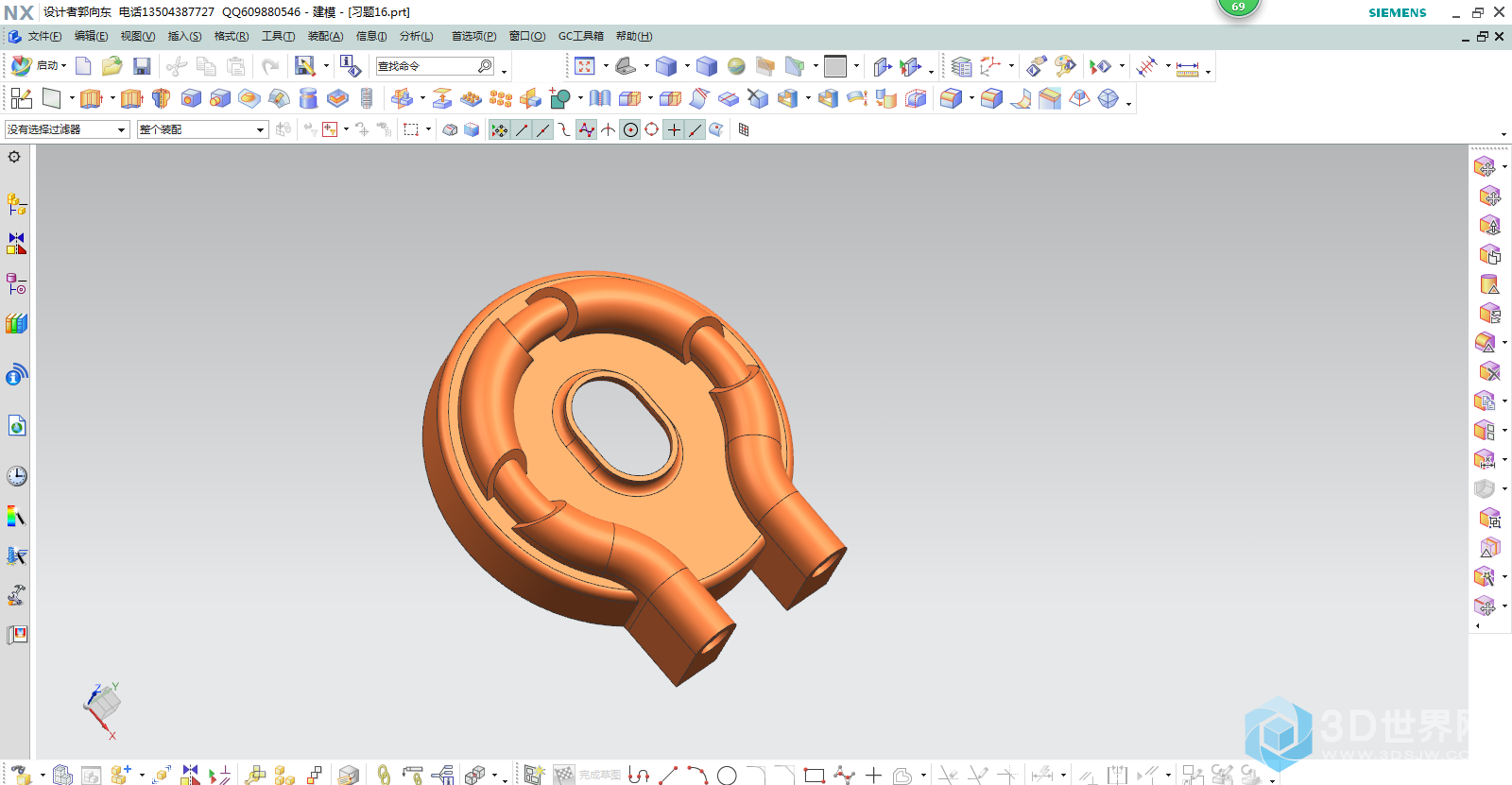Click the Thread feature icon

(367, 98)
